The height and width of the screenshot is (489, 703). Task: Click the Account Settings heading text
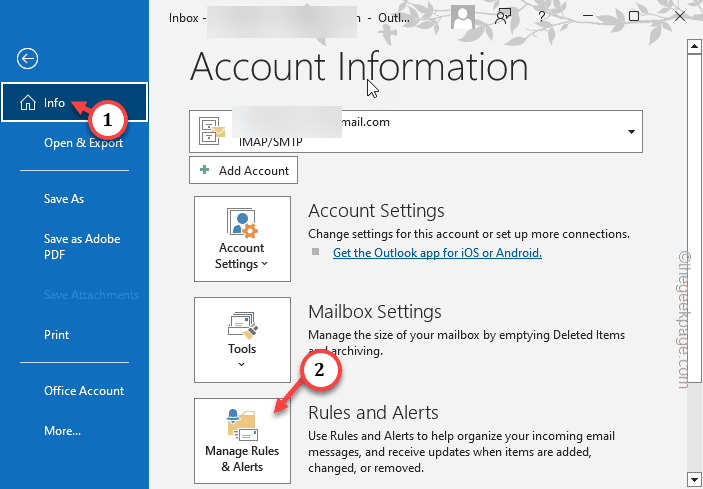tap(376, 211)
